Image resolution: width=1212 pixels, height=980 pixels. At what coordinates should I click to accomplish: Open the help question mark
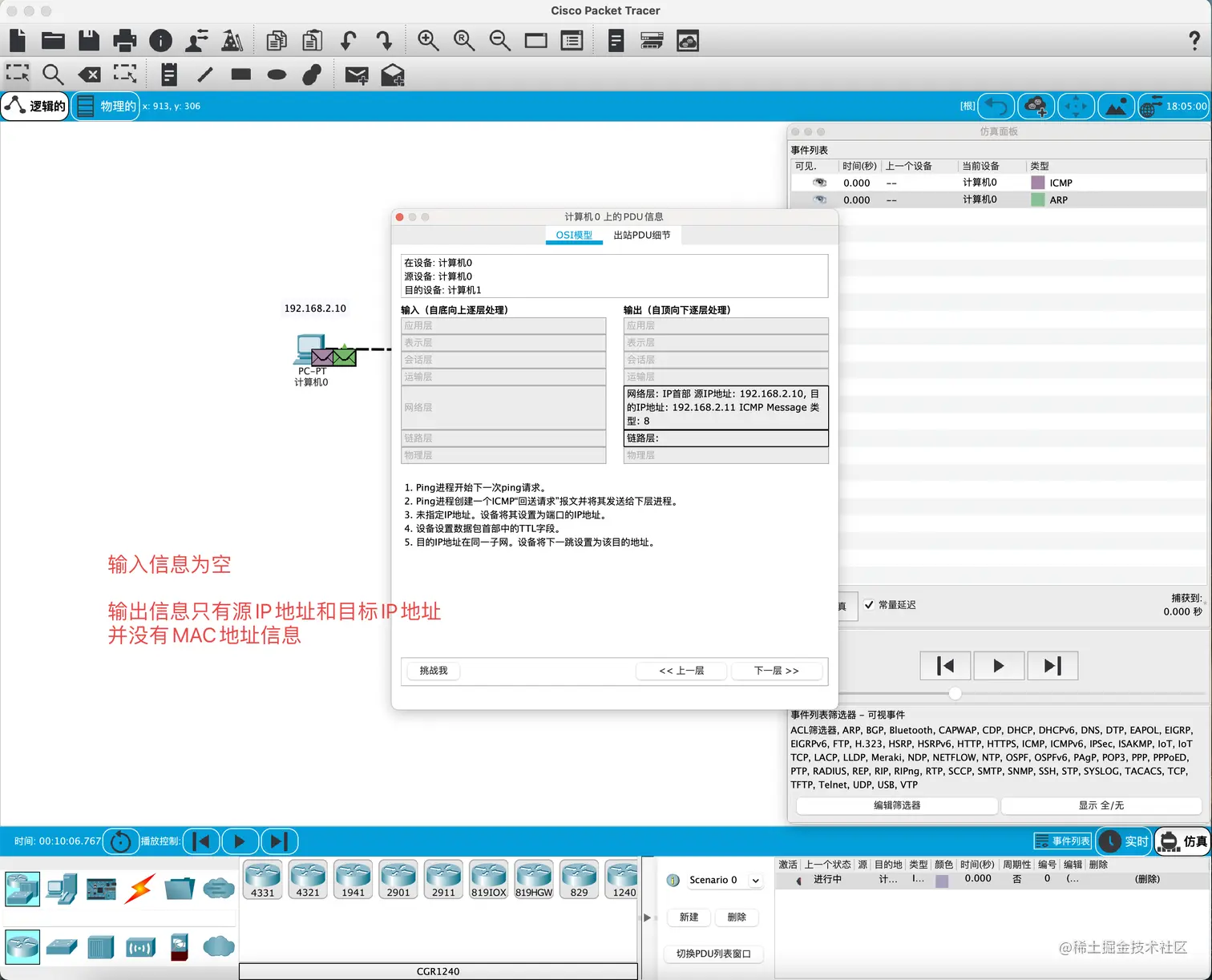tap(1194, 40)
